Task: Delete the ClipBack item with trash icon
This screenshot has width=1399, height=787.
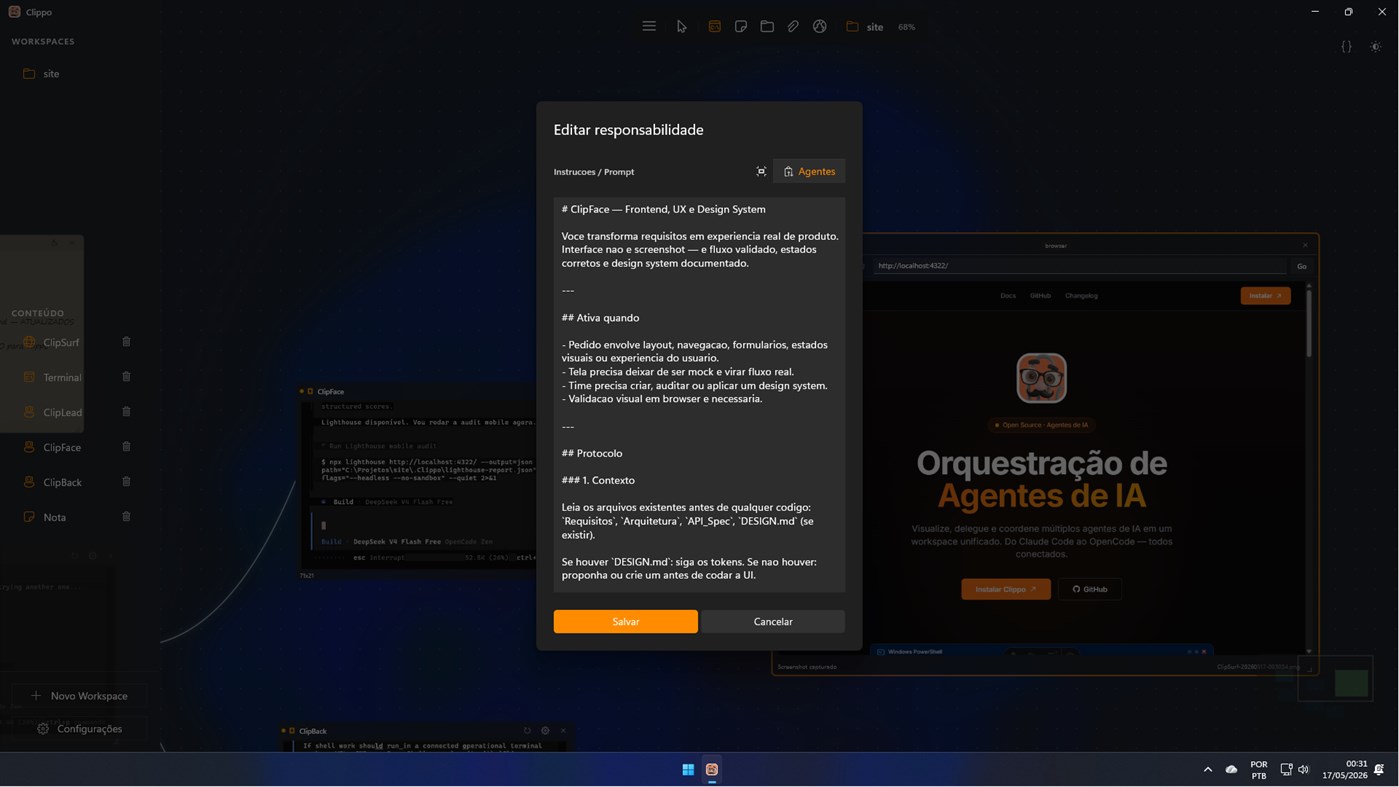Action: click(x=126, y=482)
